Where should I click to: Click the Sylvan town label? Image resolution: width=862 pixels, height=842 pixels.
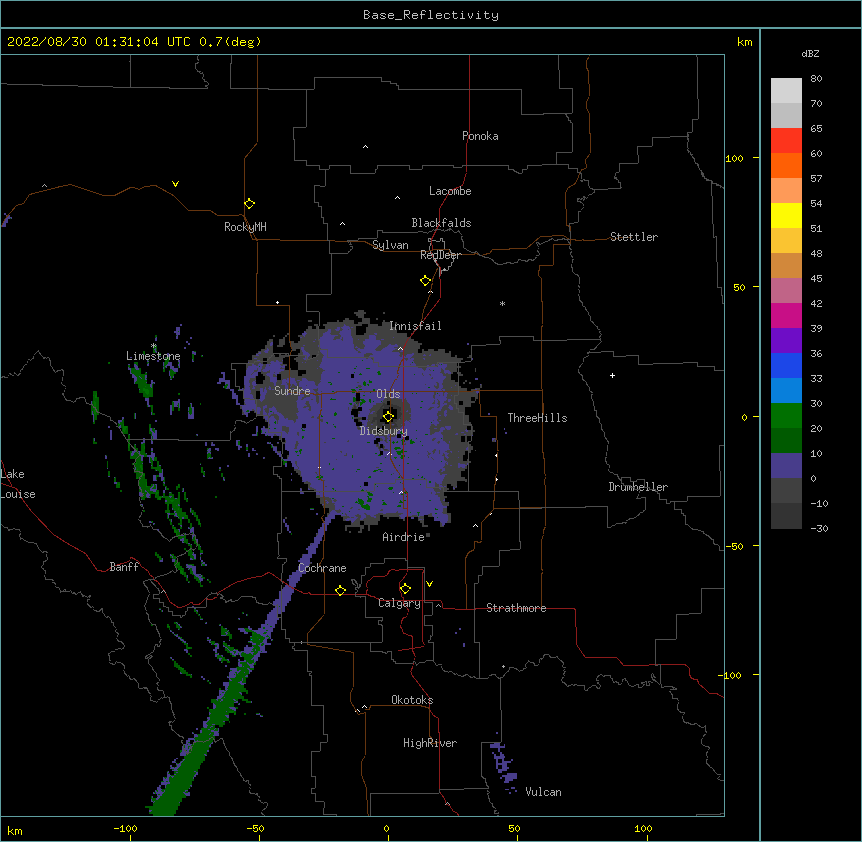pyautogui.click(x=390, y=245)
